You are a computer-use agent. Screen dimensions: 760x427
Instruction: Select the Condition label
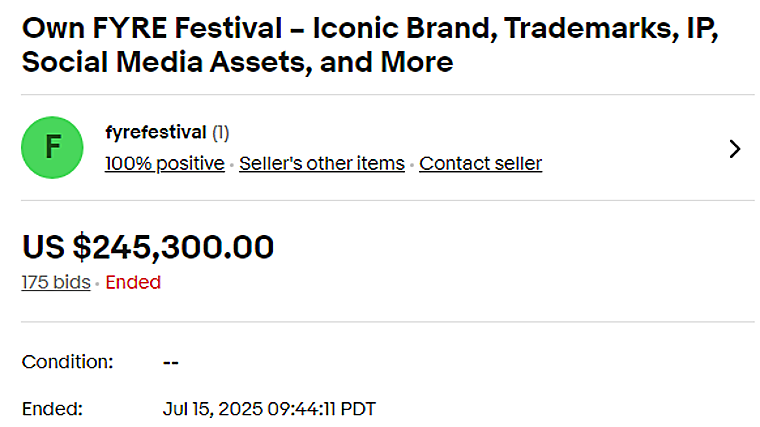click(68, 361)
